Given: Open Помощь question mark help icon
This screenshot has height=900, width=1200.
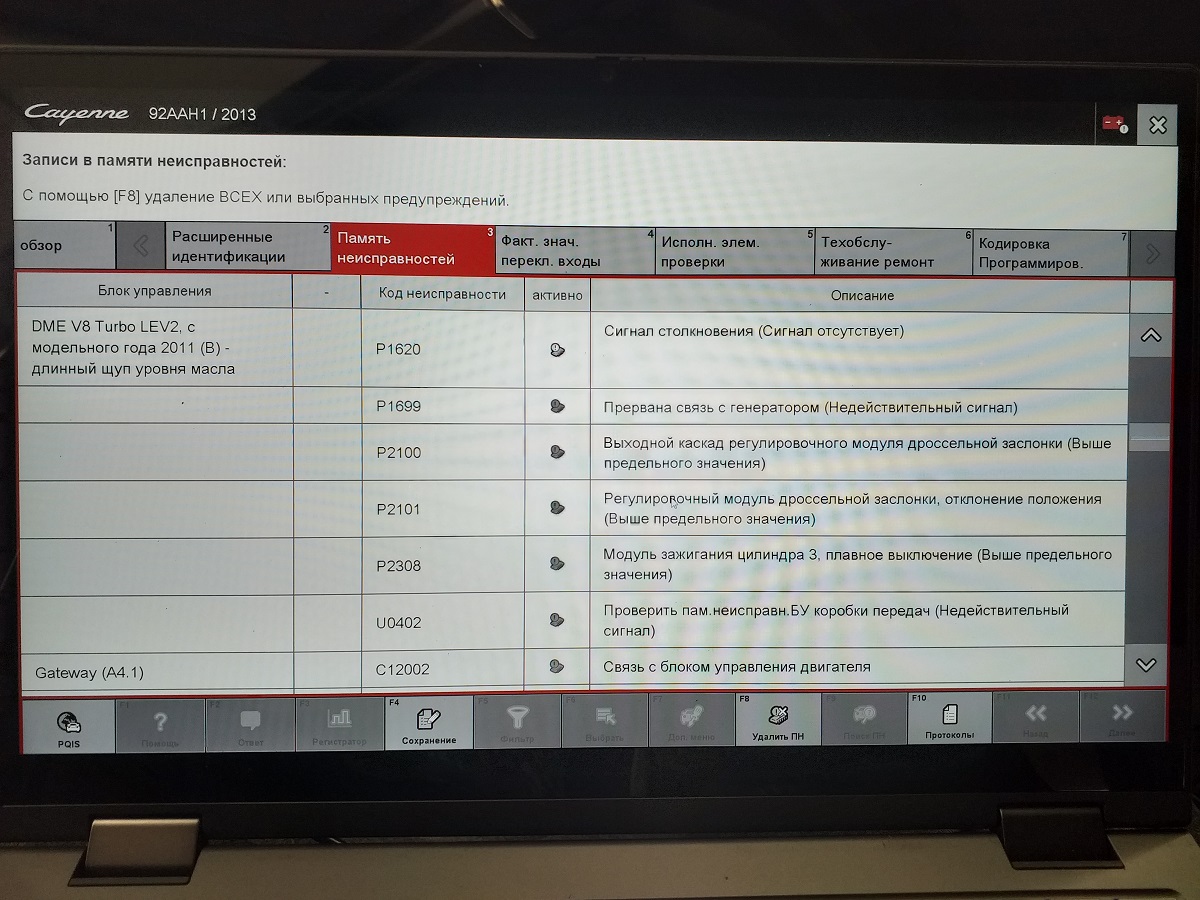Looking at the screenshot, I should pos(160,725).
